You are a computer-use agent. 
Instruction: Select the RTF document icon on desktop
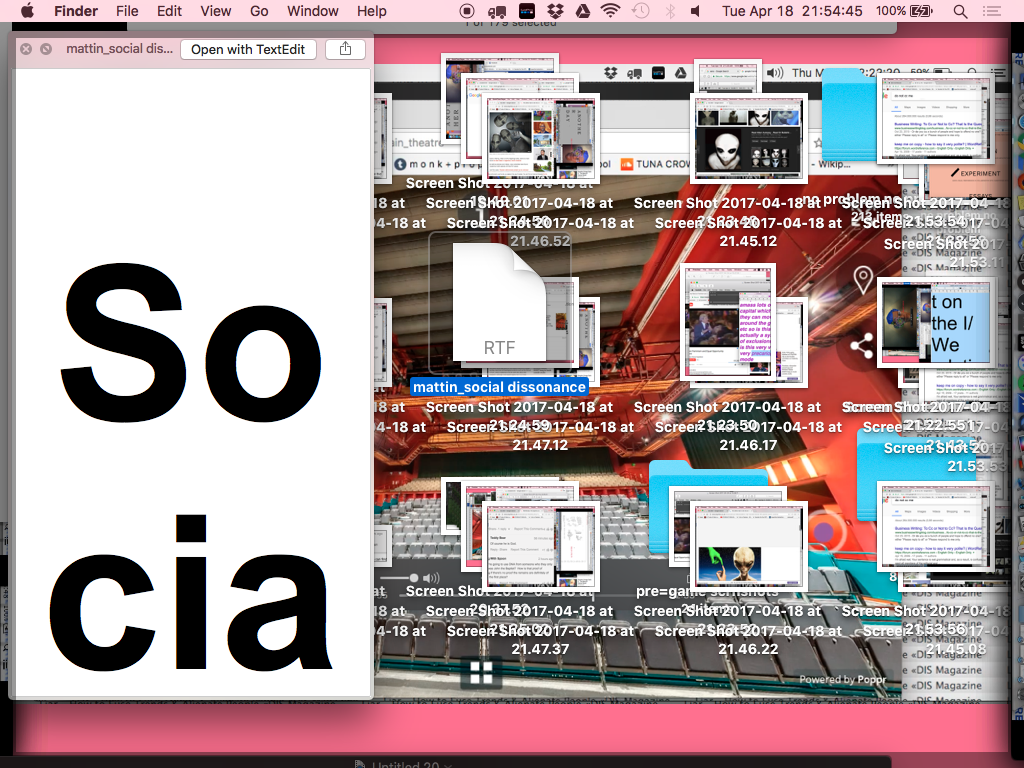[x=500, y=302]
